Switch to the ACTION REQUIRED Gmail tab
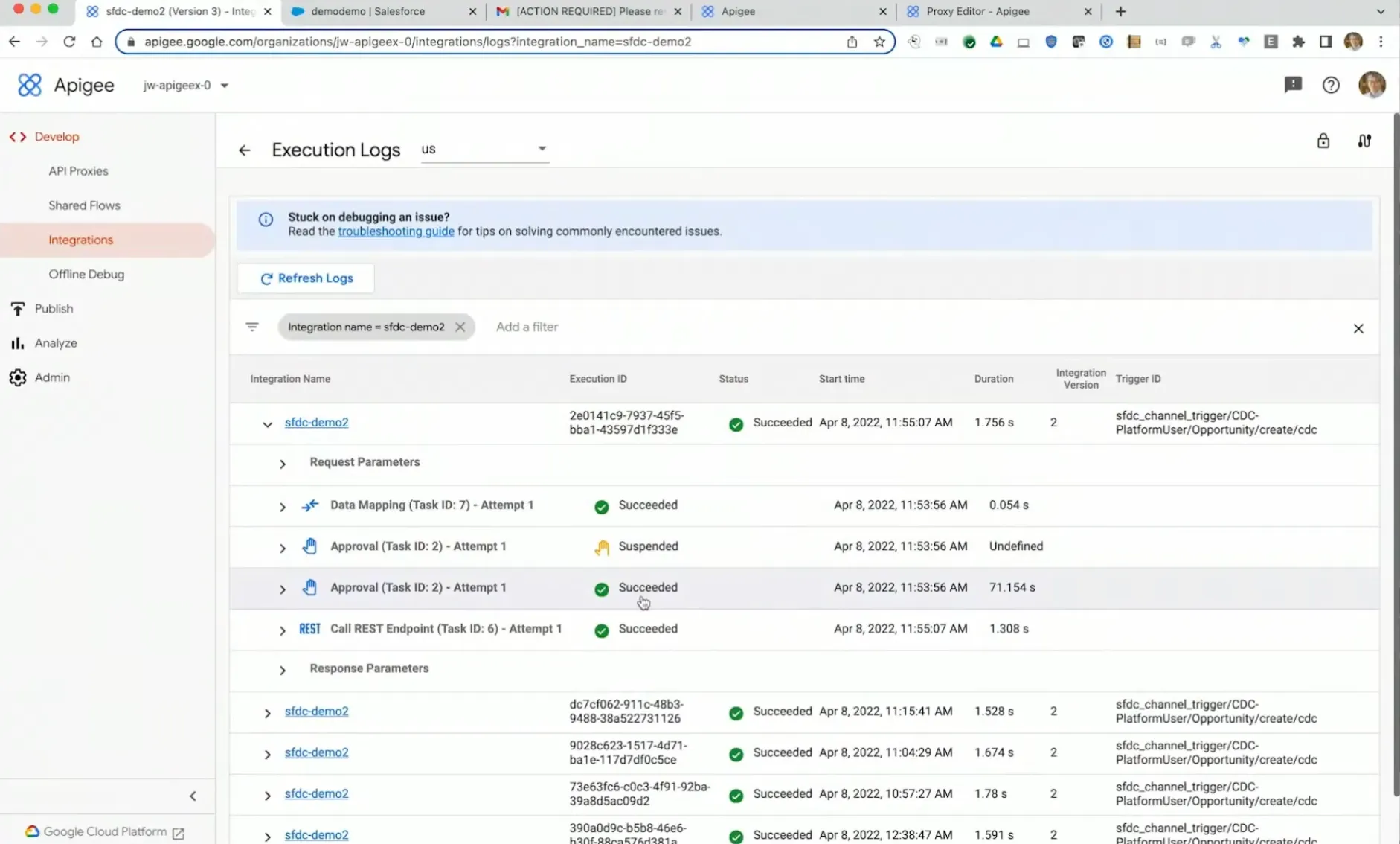Viewport: 1400px width, 844px height. (588, 11)
